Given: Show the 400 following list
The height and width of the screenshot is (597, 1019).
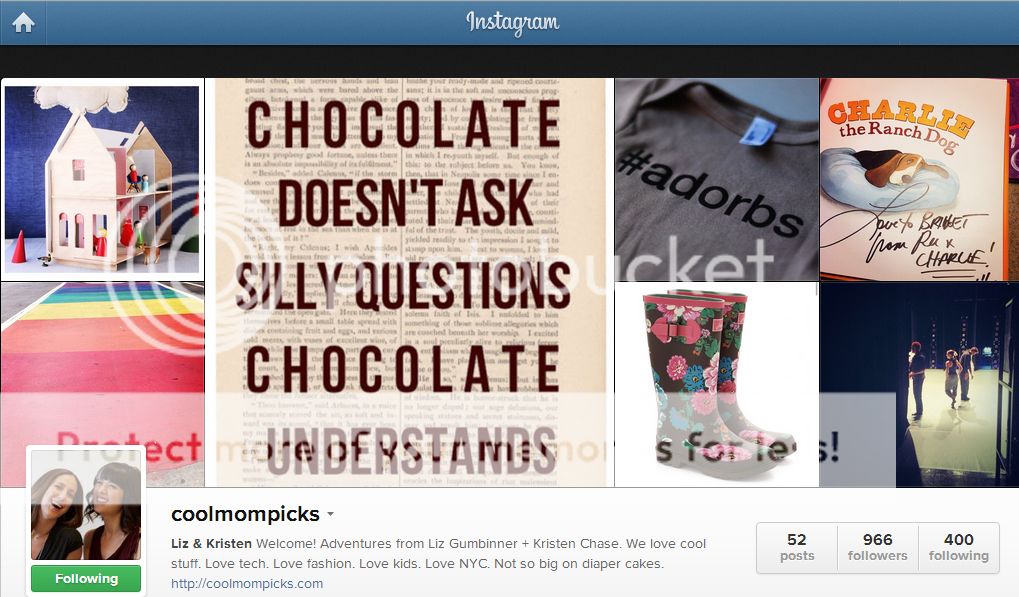Looking at the screenshot, I should coord(959,548).
